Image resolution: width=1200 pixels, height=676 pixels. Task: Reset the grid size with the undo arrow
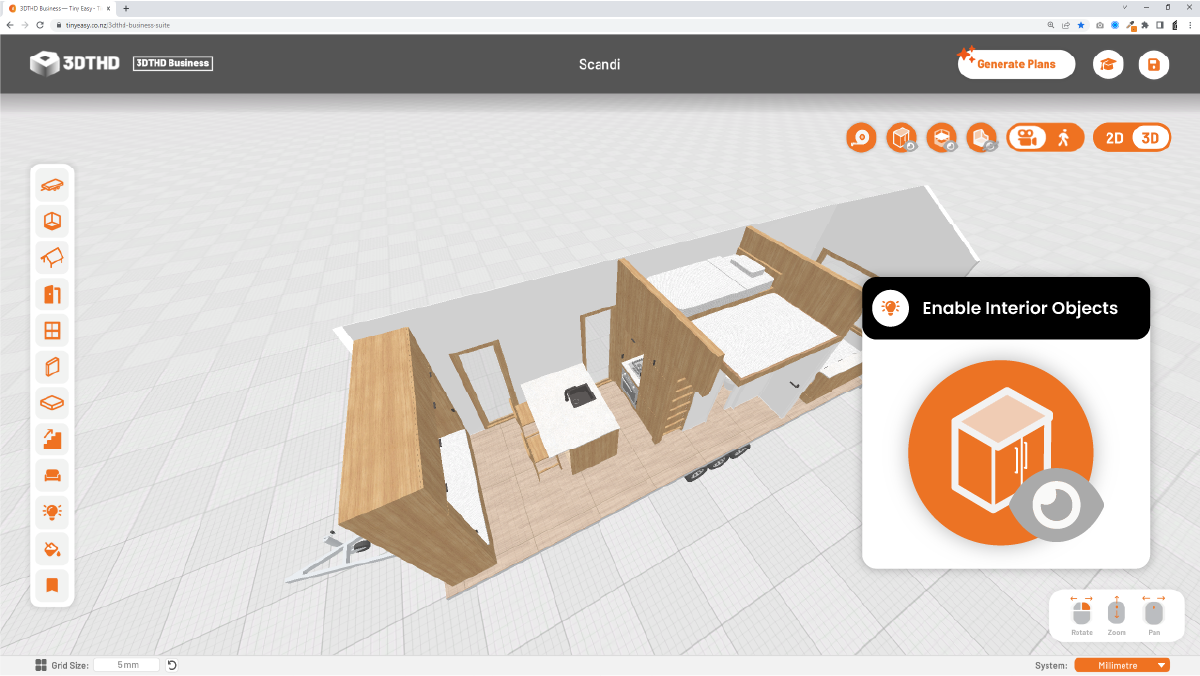tap(172, 665)
